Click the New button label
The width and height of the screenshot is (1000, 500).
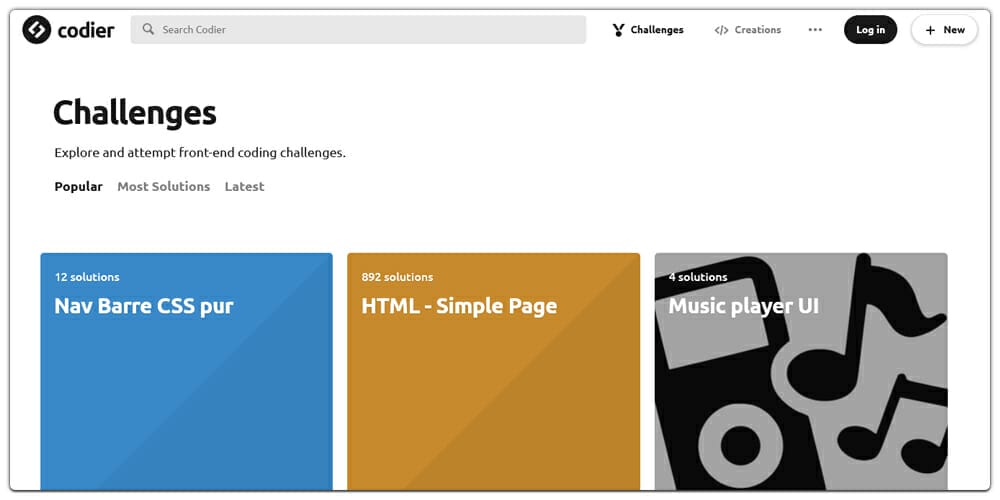(x=954, y=30)
